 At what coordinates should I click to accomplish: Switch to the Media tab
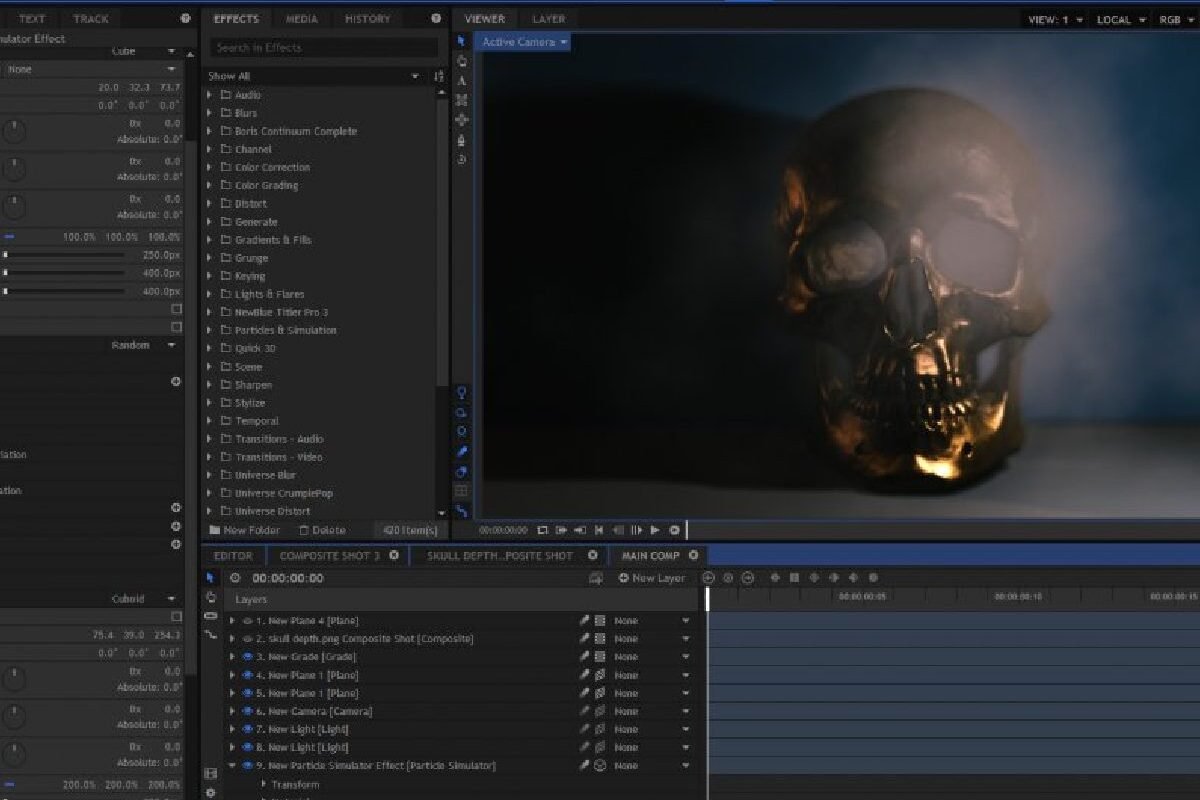tap(301, 19)
